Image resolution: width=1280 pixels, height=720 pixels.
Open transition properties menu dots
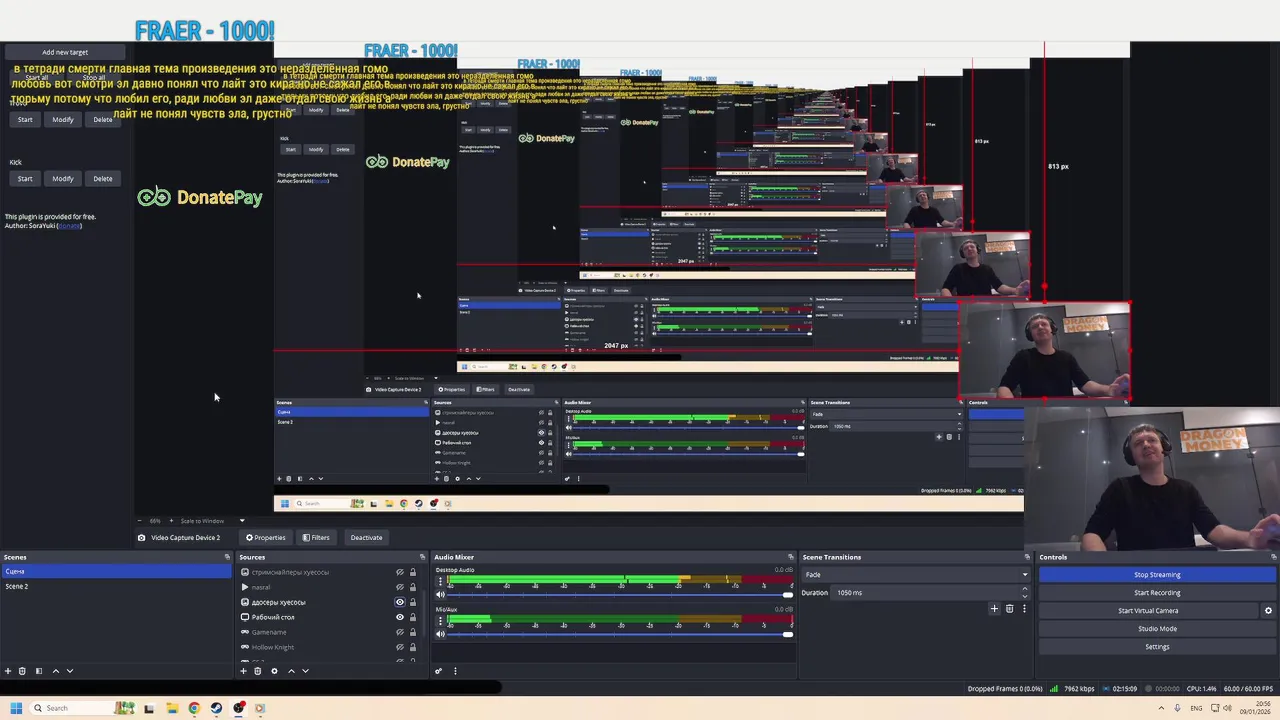[1024, 608]
